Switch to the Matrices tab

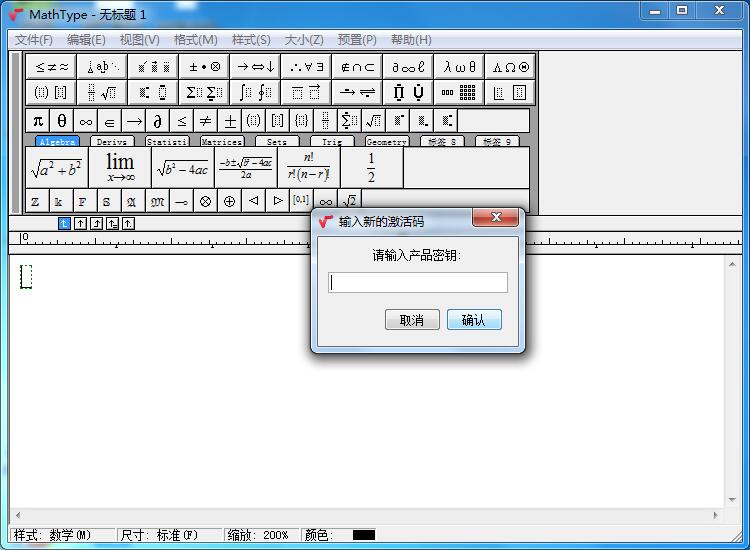[222, 142]
